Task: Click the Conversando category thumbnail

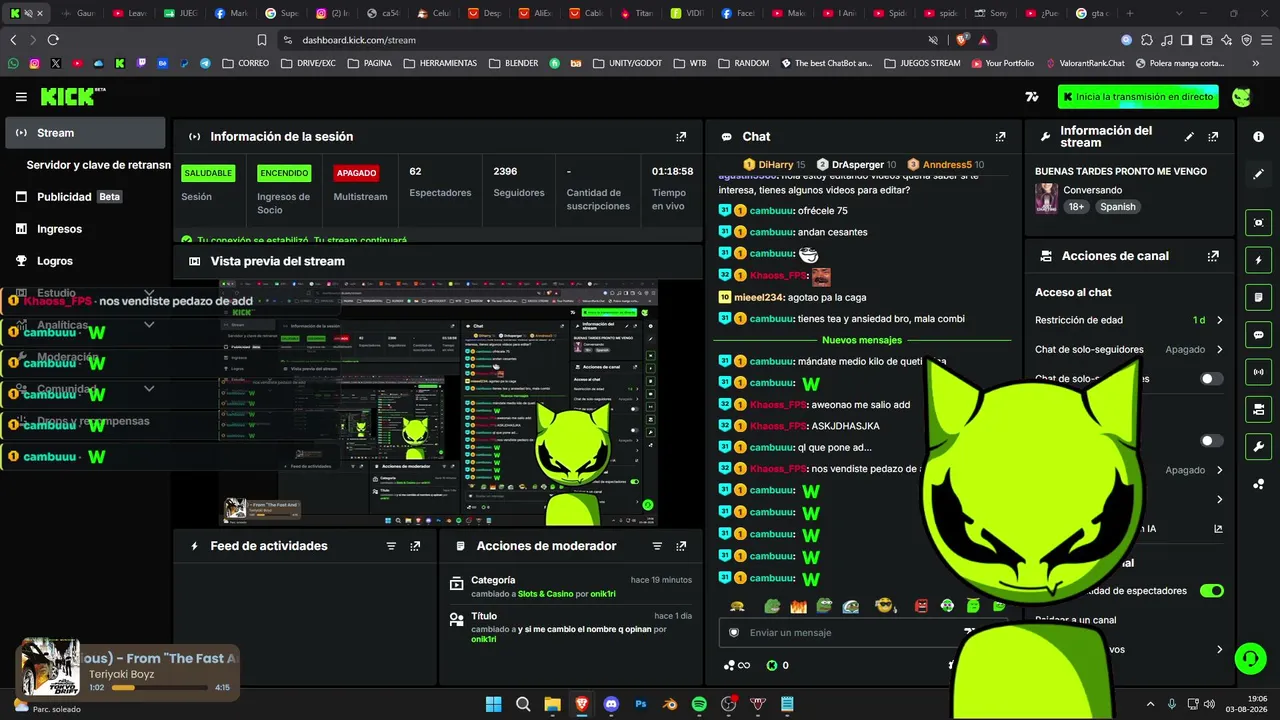Action: click(1046, 198)
